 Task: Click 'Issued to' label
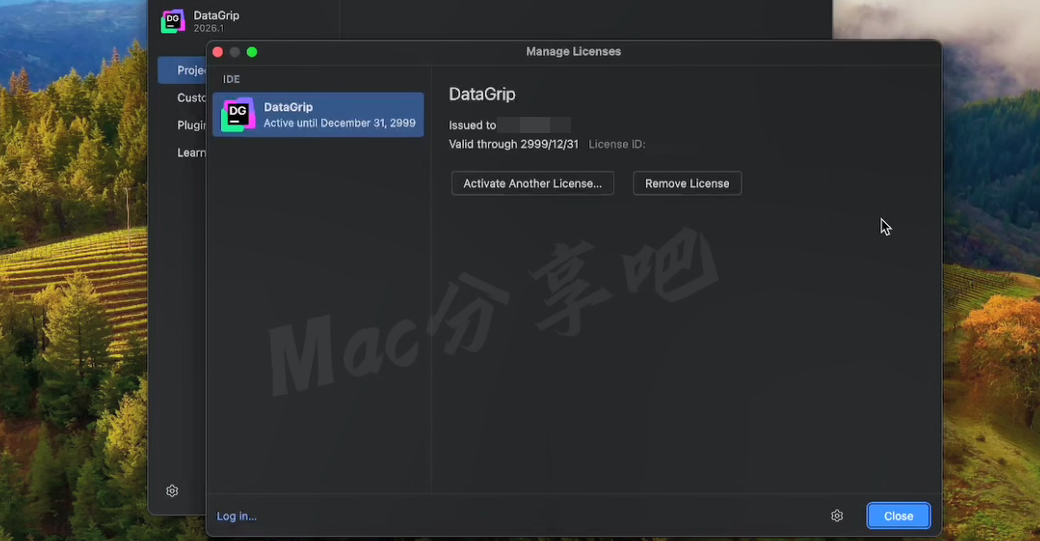472,125
